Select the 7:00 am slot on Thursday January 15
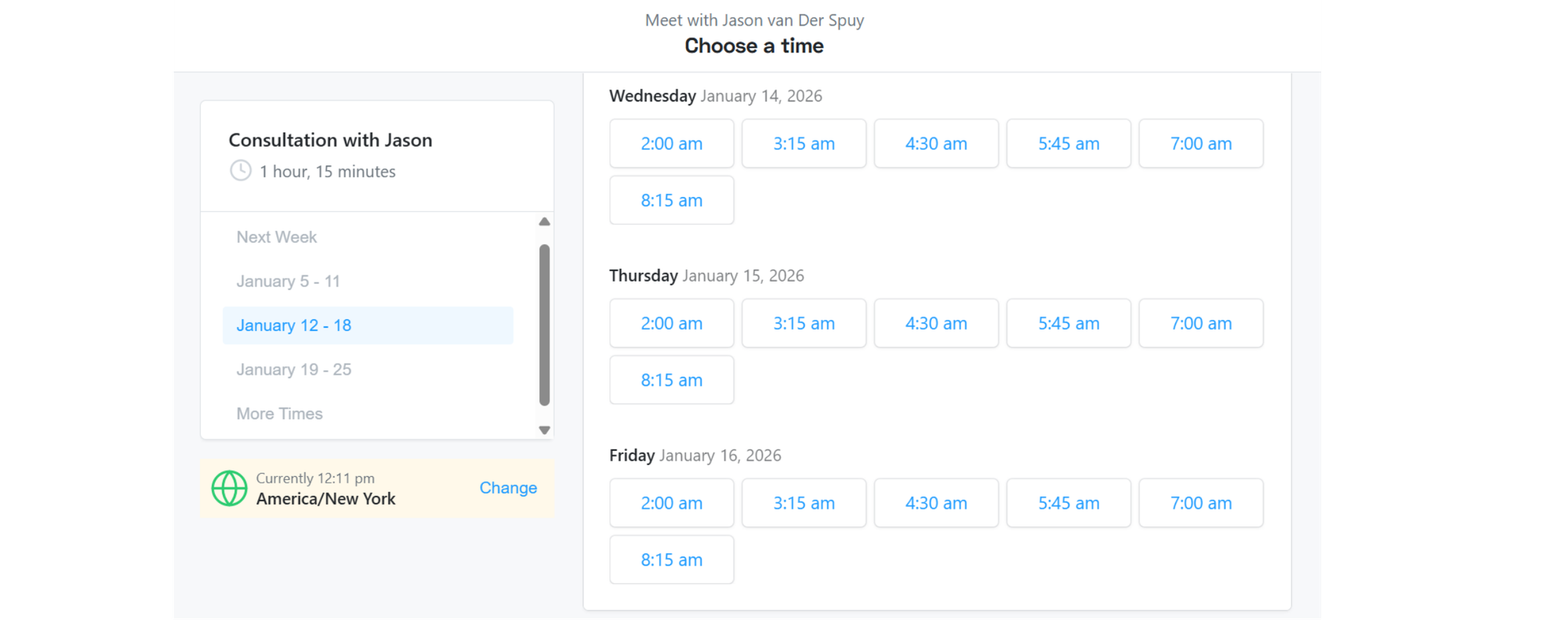The image size is (1568, 630). coord(1200,323)
